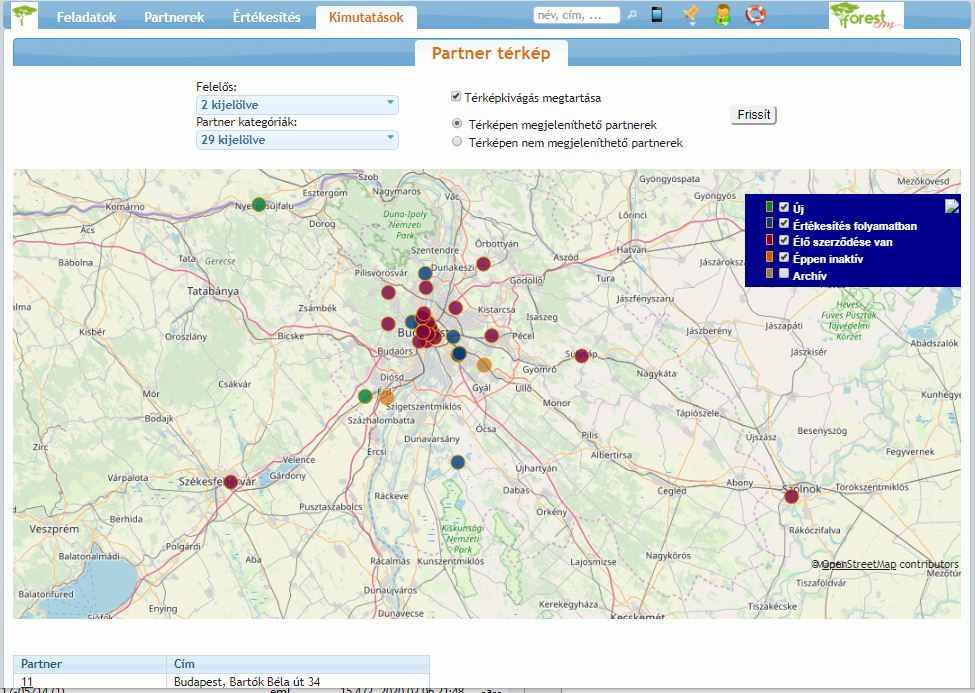Open the mobile phone icon

click(x=657, y=15)
